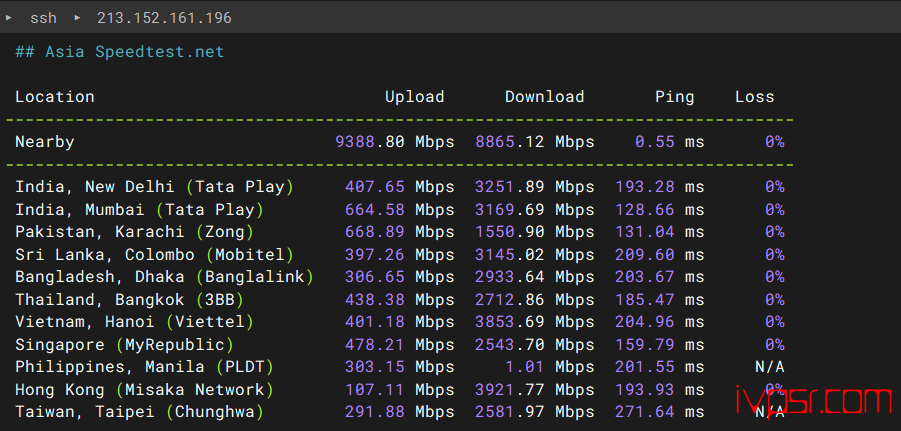
Task: Click Dhaka download value 2933.64
Action: pos(510,276)
